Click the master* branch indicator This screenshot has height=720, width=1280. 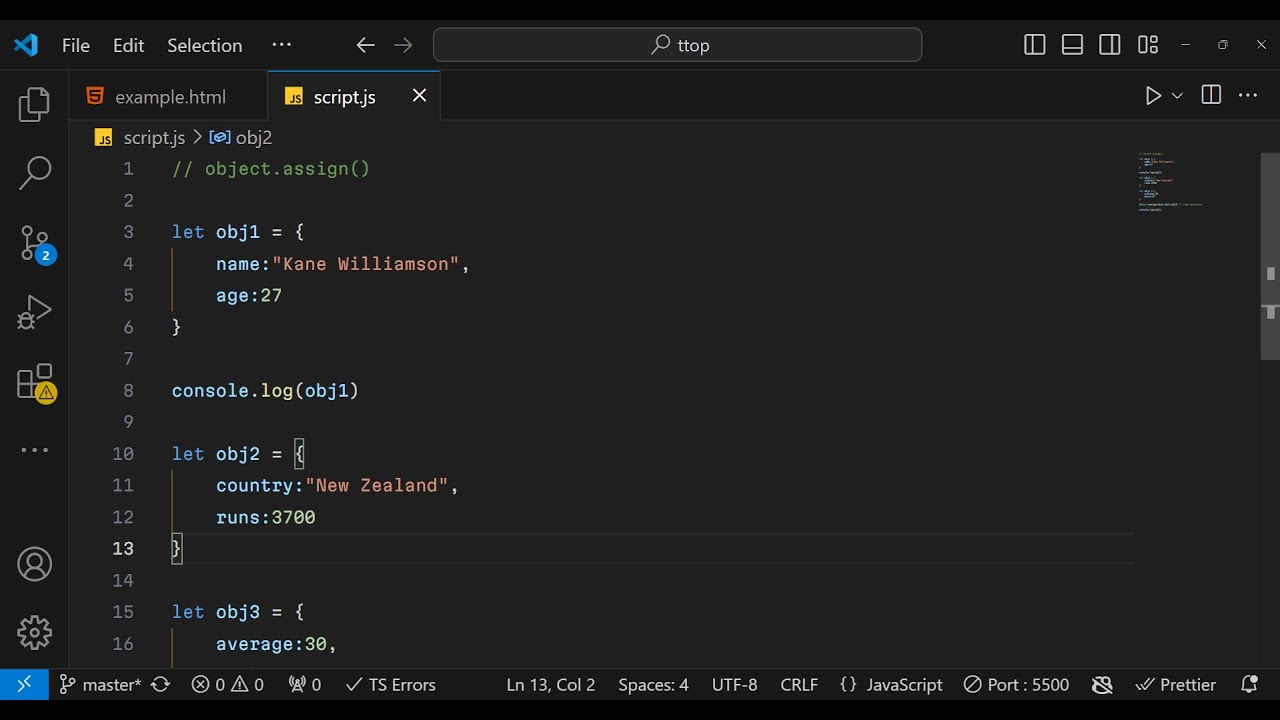pyautogui.click(x=100, y=685)
